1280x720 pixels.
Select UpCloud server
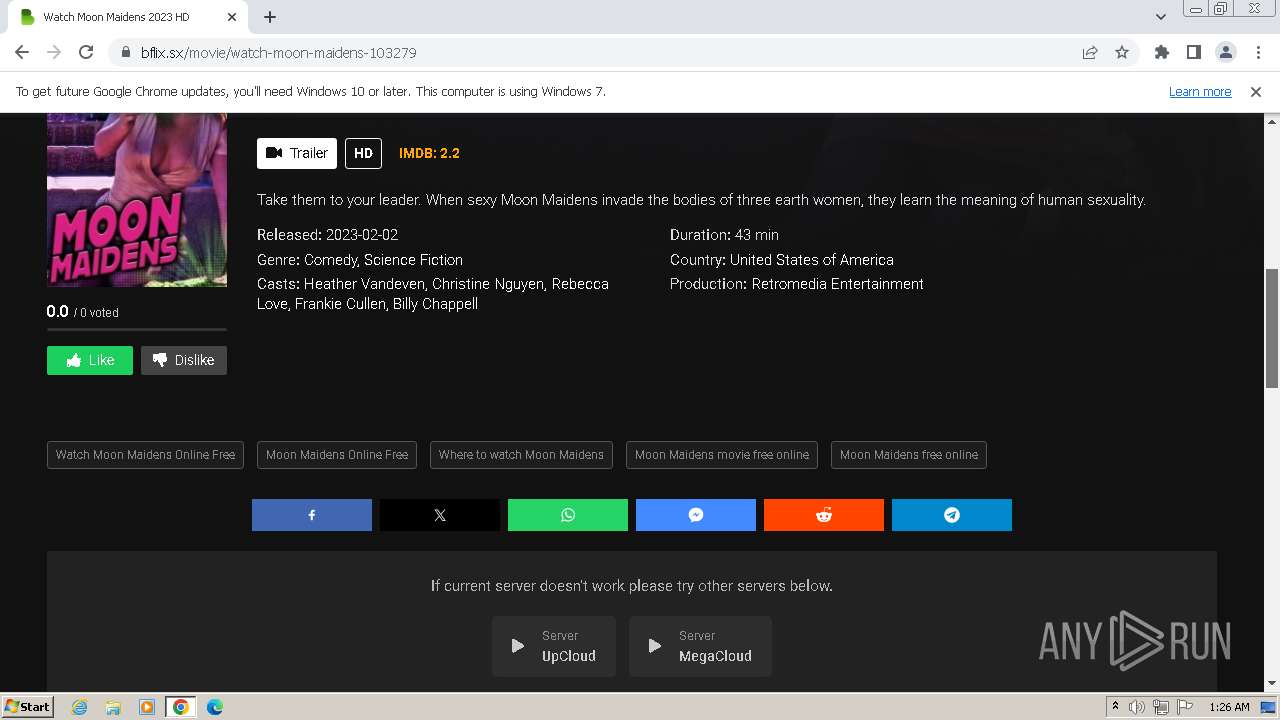point(554,646)
